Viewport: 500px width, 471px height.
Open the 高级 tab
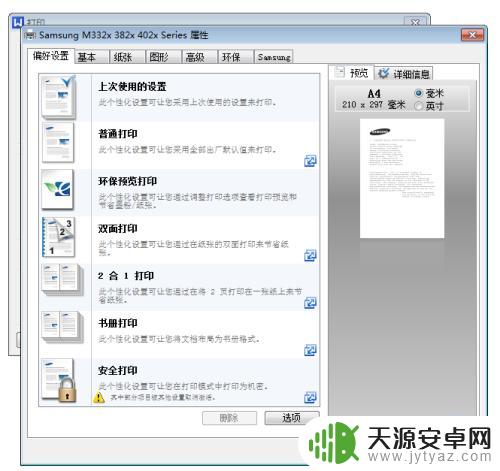[x=200, y=57]
